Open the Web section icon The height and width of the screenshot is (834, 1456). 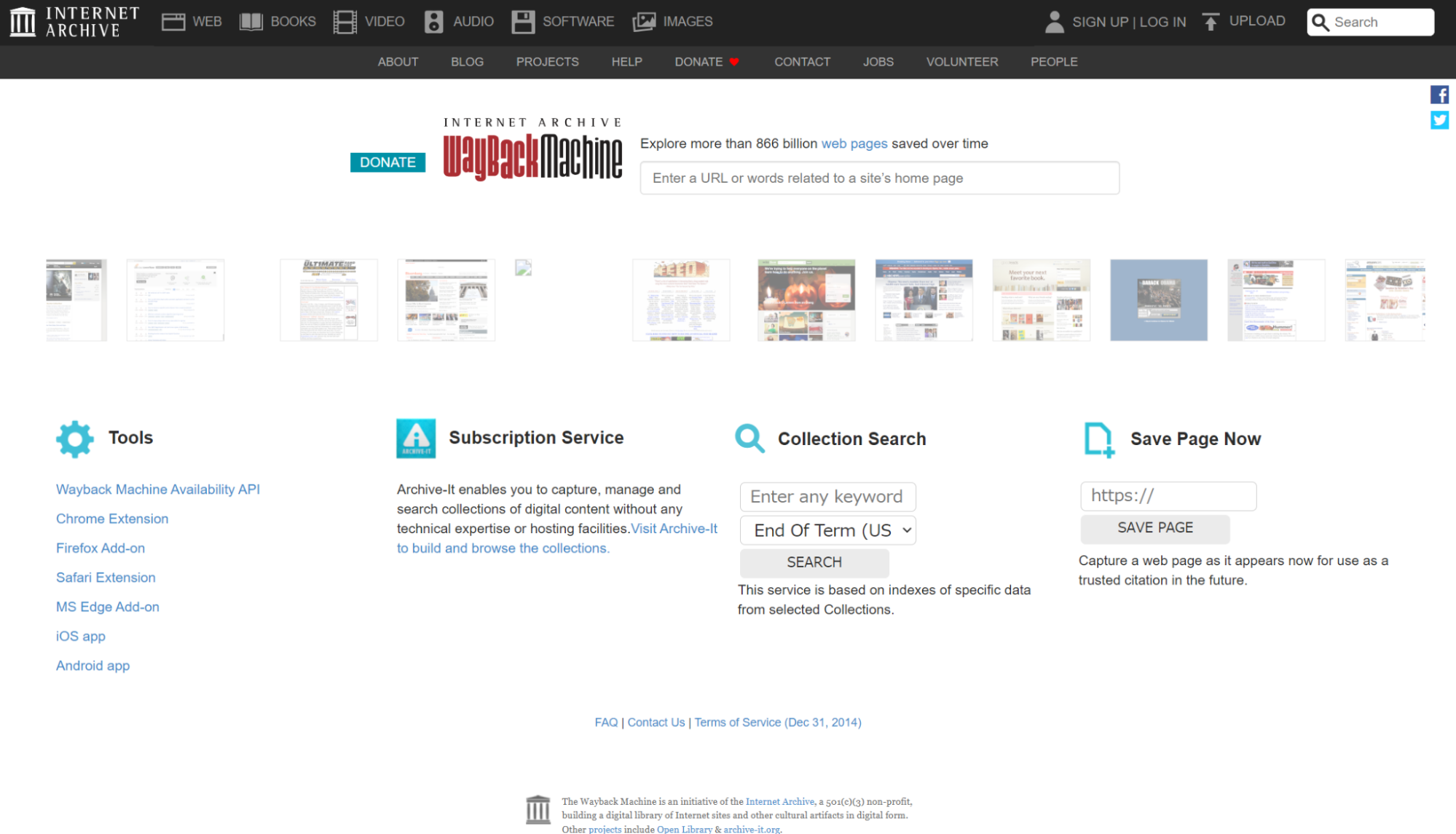(x=173, y=22)
